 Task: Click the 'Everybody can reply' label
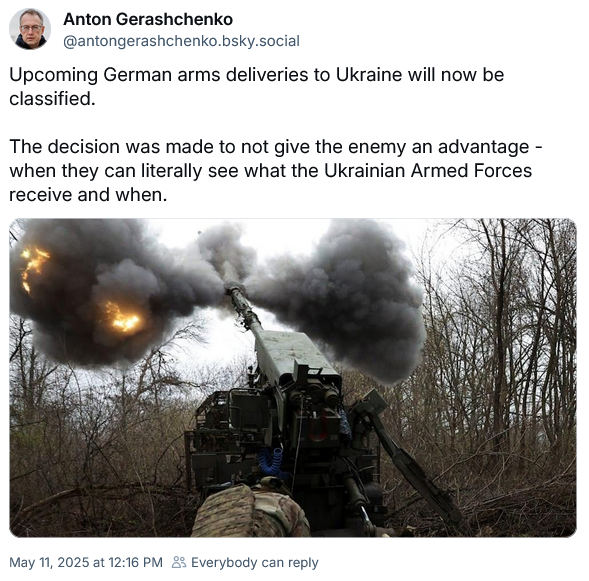coord(255,562)
